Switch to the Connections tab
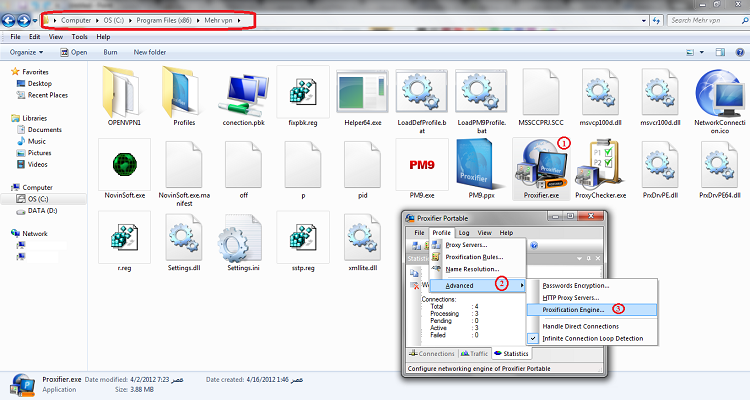The image size is (750, 400). (432, 354)
